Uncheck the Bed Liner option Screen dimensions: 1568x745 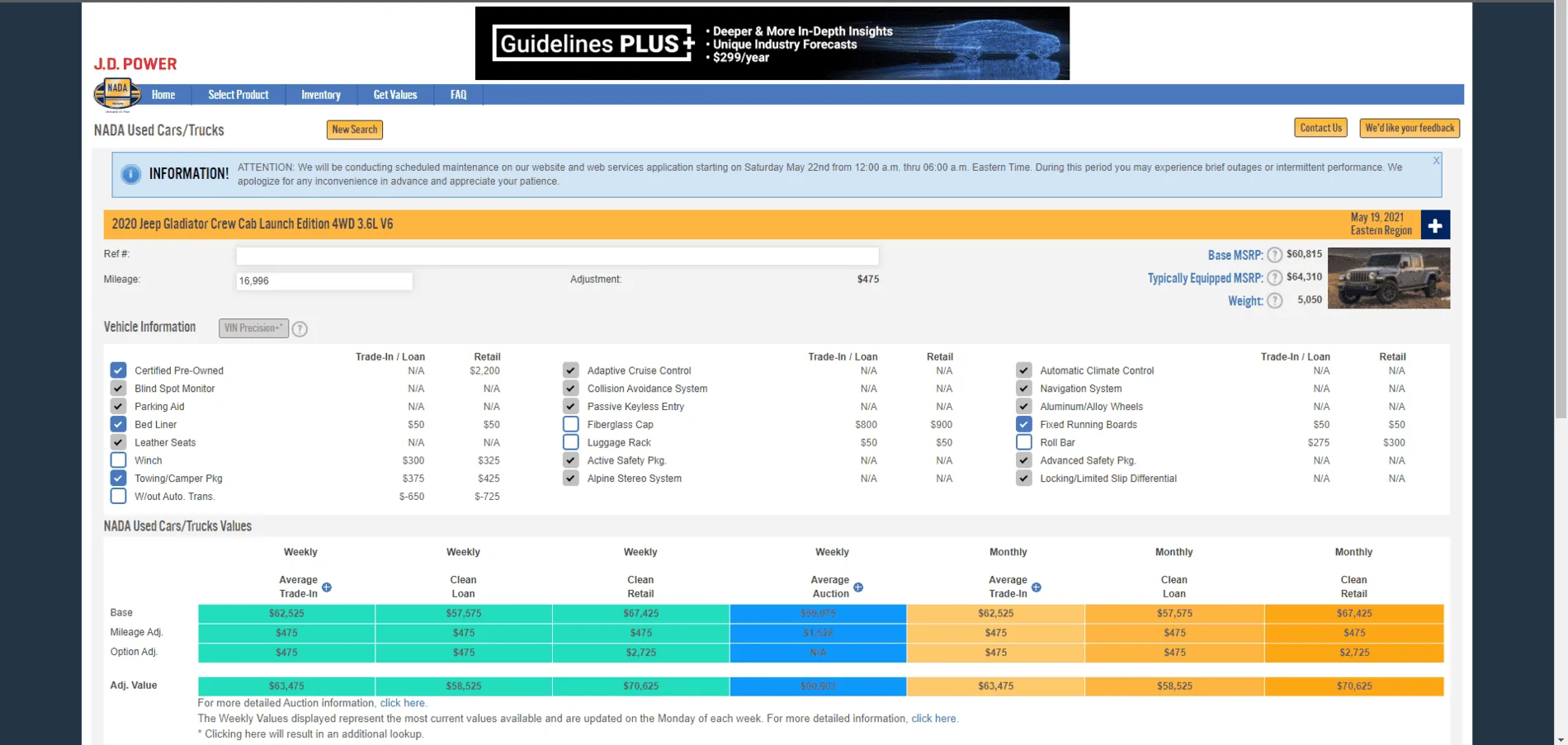[x=118, y=424]
